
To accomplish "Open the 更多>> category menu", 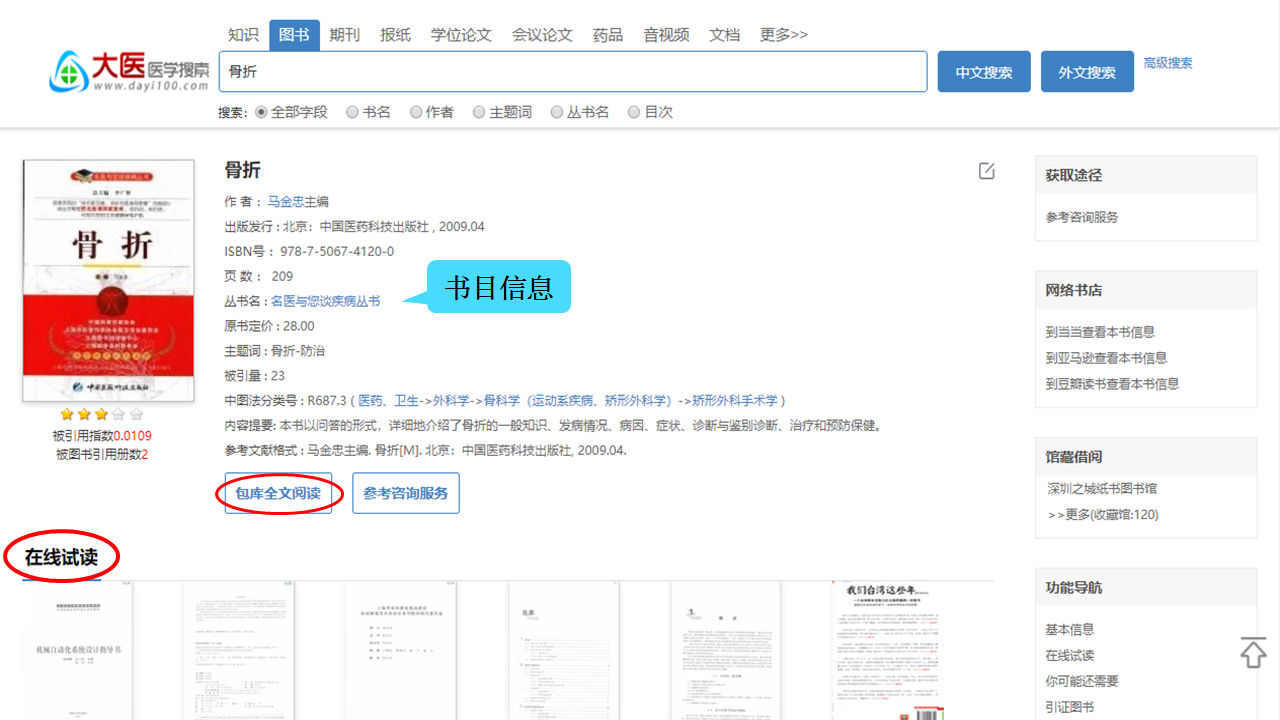I will (784, 35).
